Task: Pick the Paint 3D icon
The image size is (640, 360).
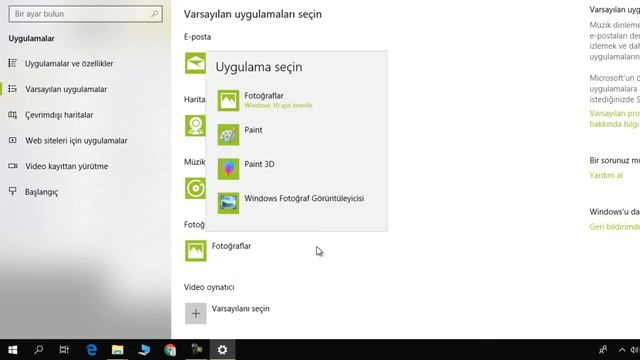Action: (x=228, y=169)
